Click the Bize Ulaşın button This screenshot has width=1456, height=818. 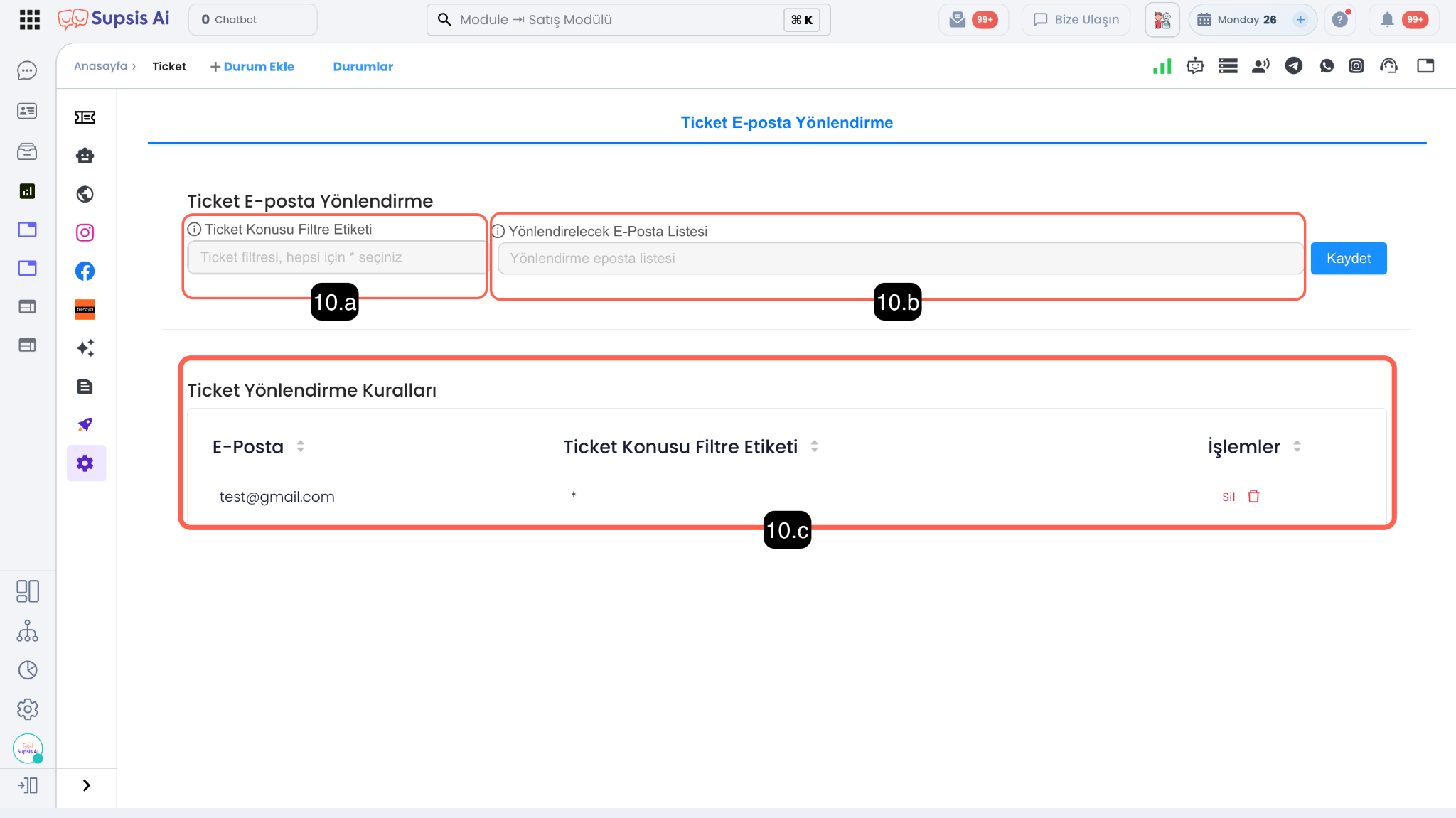(1076, 20)
